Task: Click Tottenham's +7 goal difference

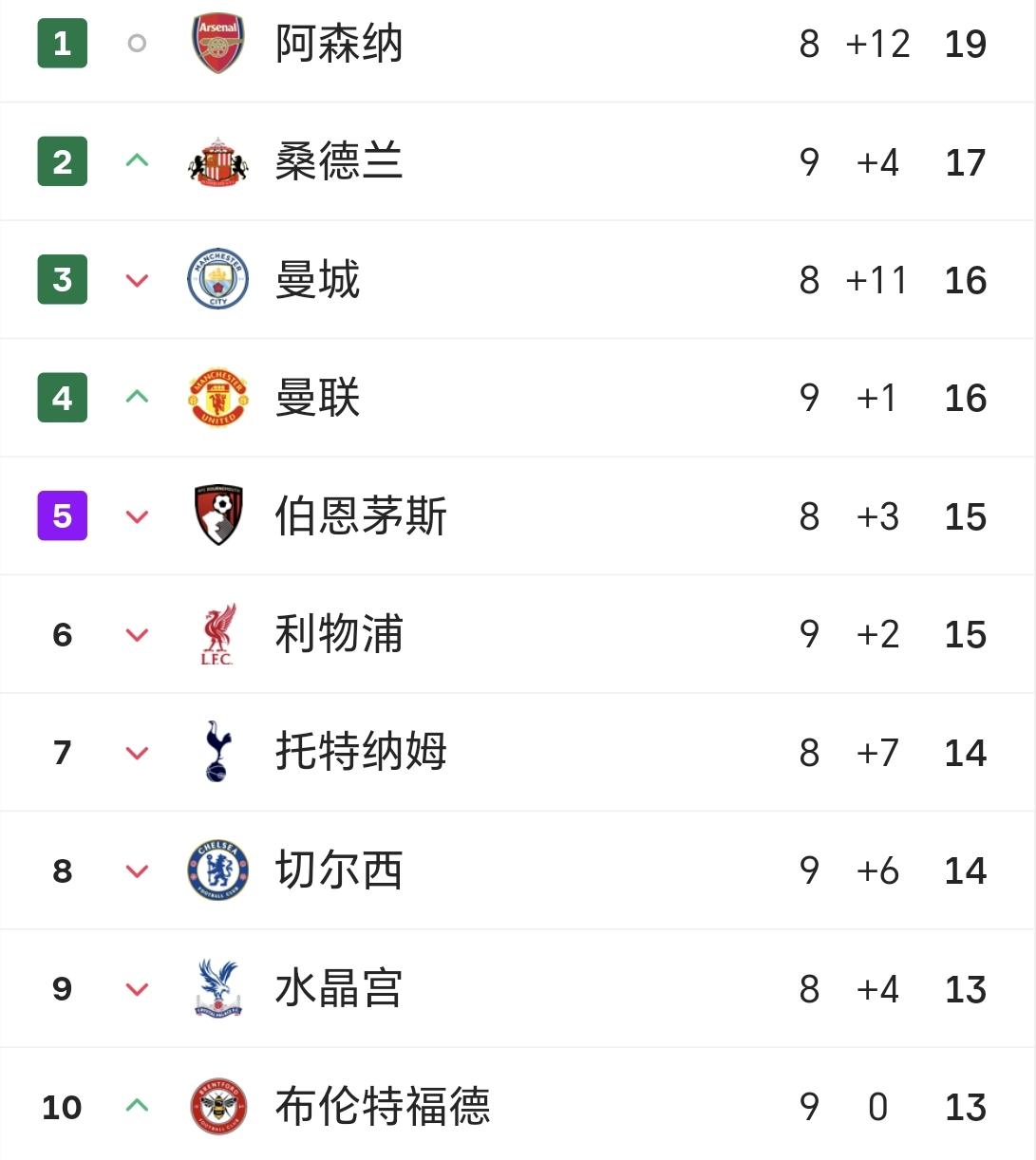Action: click(x=877, y=753)
